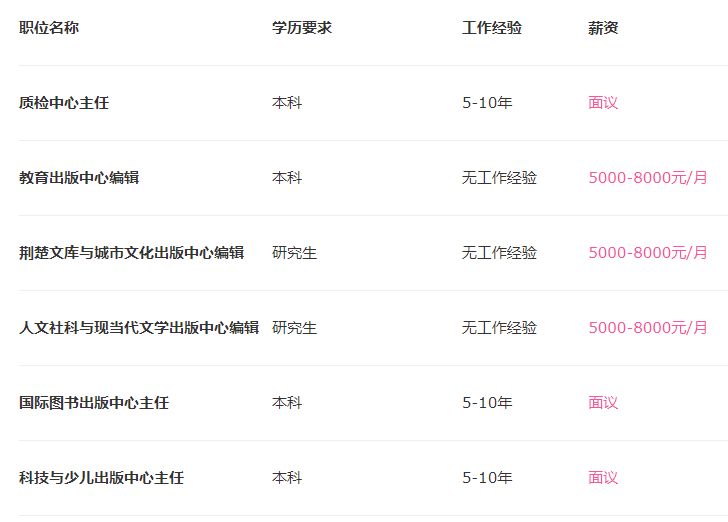Click the 学历要求 column header
The height and width of the screenshot is (522, 728).
coord(302,27)
